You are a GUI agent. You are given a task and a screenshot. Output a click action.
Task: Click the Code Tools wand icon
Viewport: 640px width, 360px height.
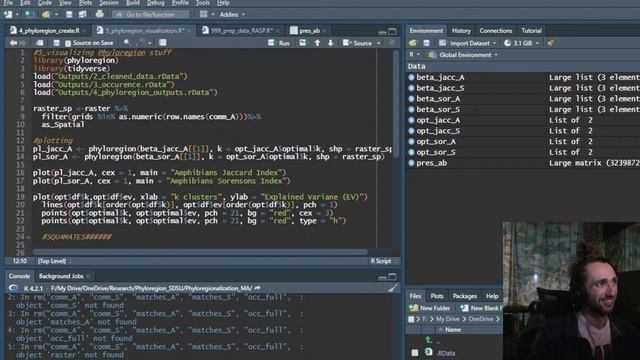point(141,42)
